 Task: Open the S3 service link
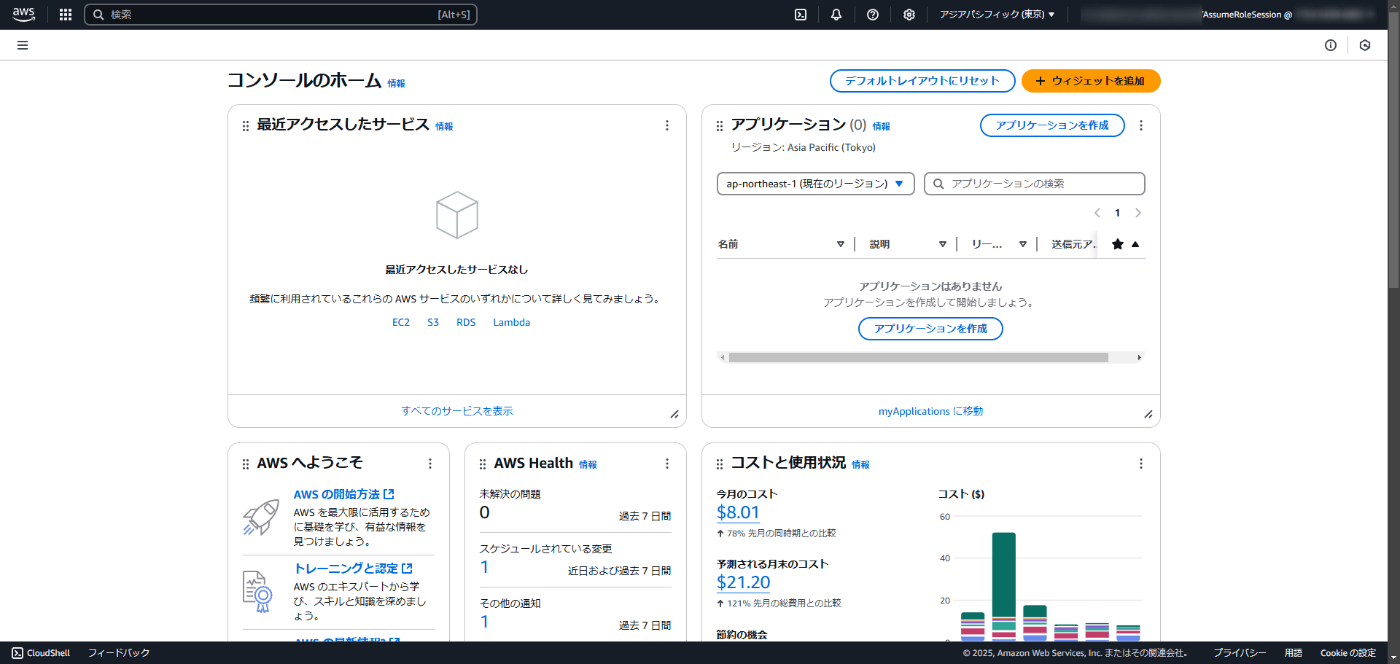433,323
